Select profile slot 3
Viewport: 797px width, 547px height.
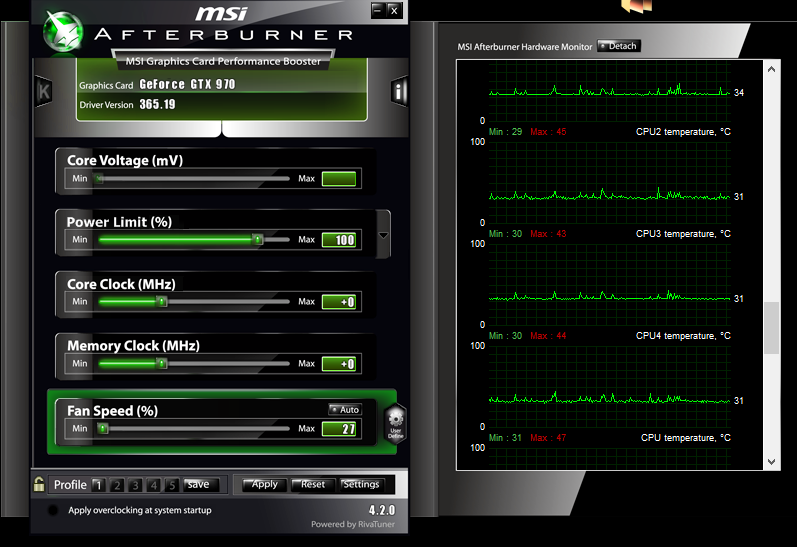pyautogui.click(x=135, y=485)
